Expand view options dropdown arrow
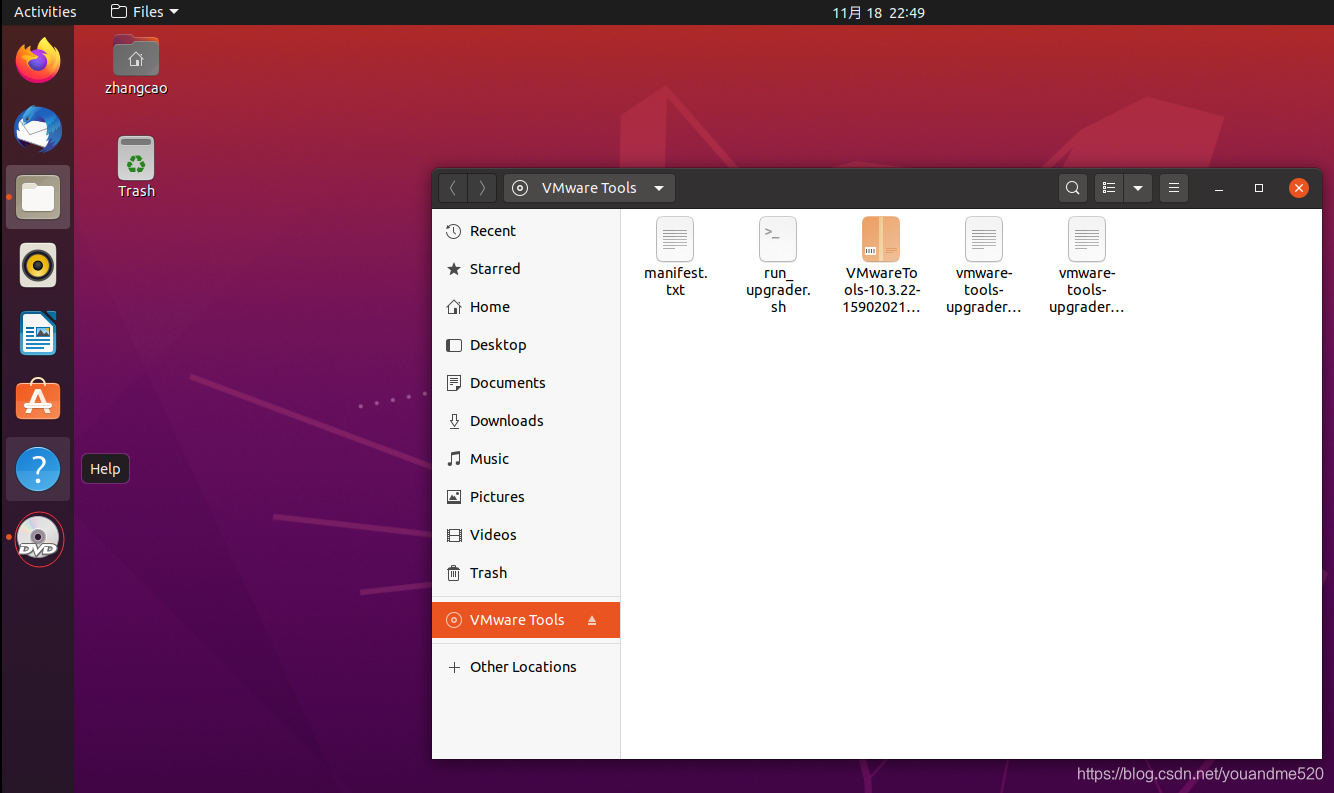 click(x=1138, y=188)
